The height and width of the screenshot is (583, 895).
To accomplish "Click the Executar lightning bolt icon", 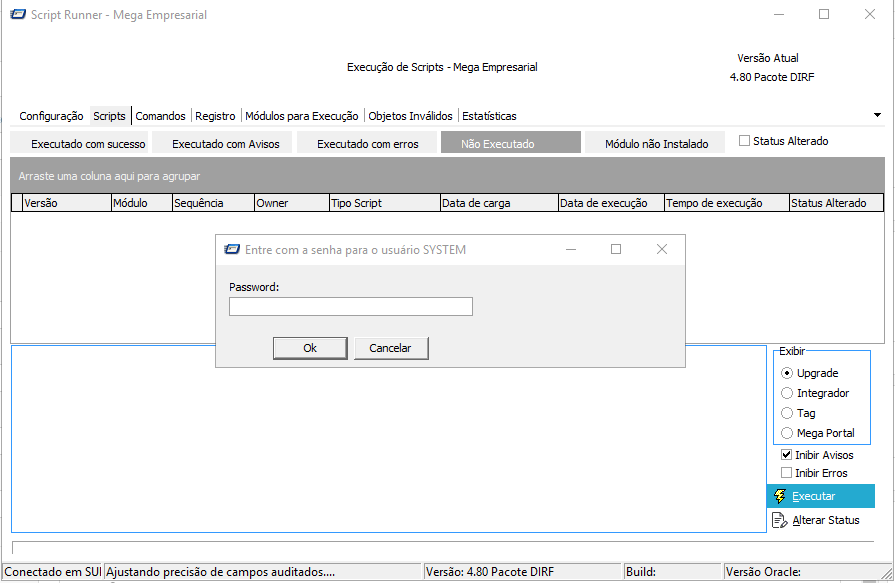I will [780, 496].
